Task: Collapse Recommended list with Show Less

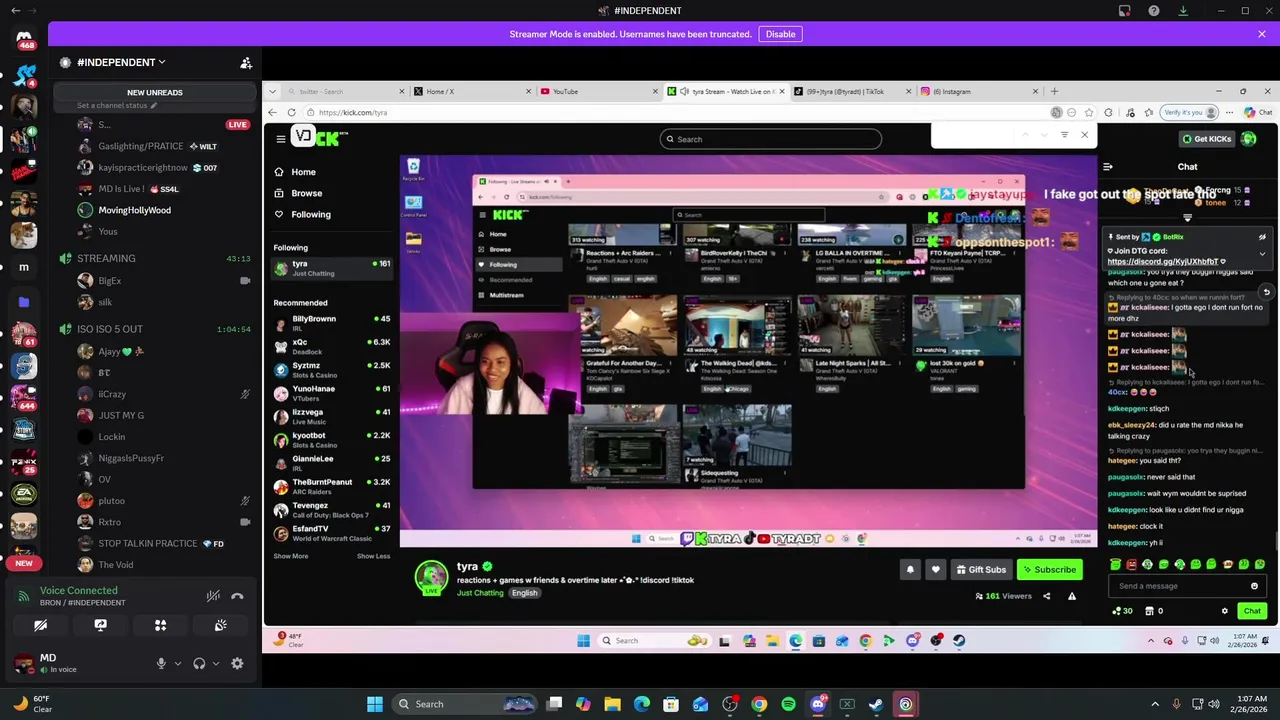Action: pos(373,556)
